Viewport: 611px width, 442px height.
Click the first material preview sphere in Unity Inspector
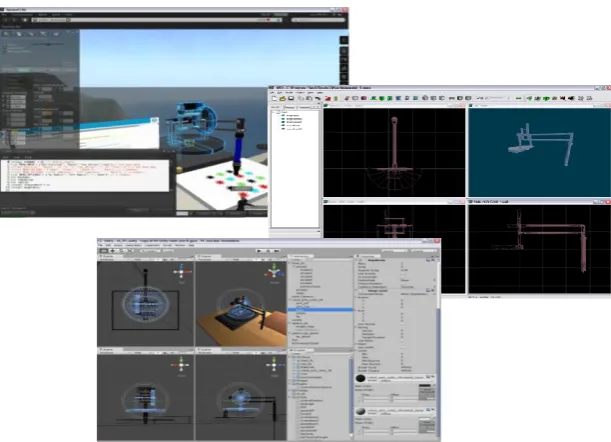(x=360, y=378)
